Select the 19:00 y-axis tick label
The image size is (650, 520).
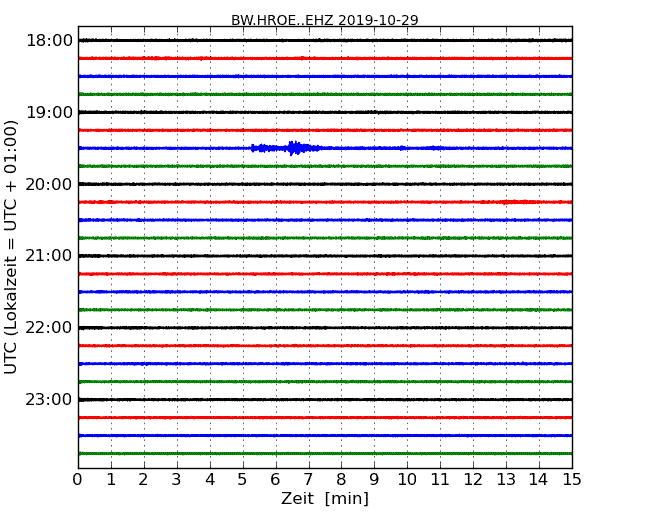click(x=49, y=112)
